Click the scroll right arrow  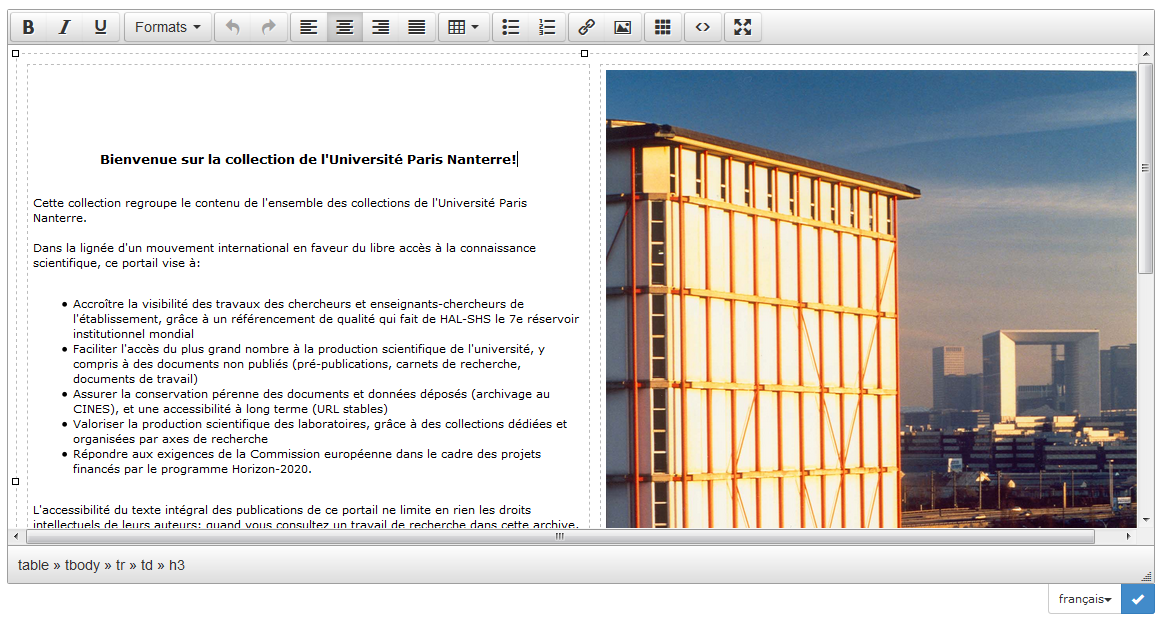1129,536
